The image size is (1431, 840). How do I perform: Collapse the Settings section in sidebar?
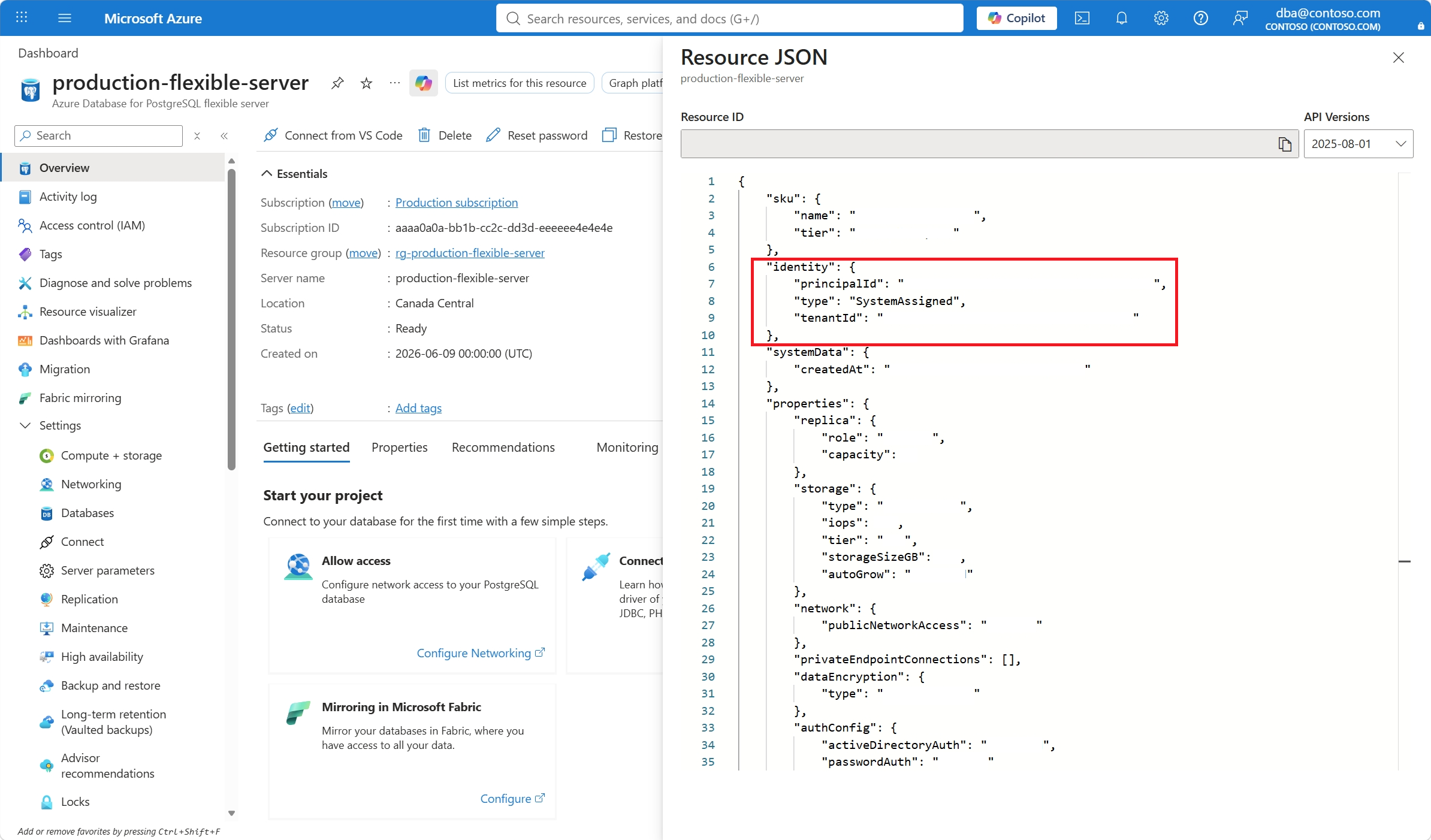(25, 425)
